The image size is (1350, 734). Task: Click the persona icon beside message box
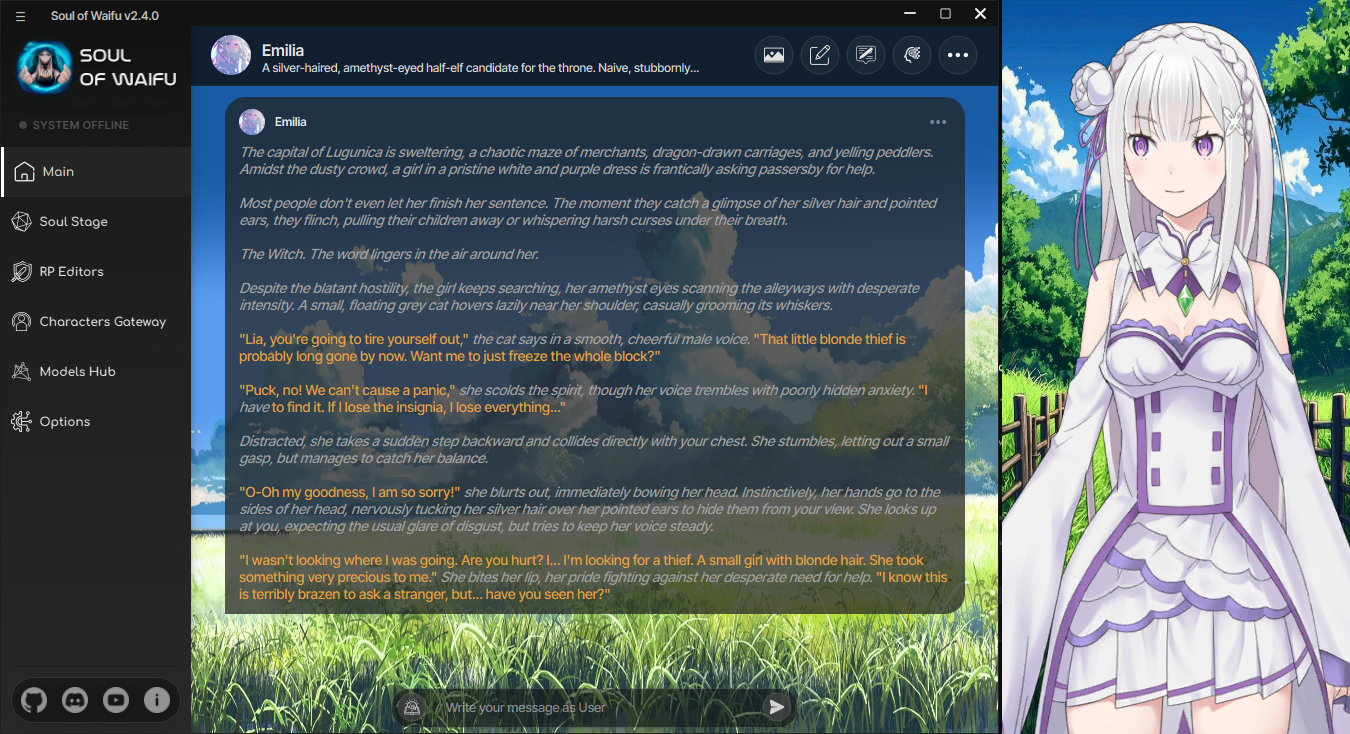coord(410,707)
